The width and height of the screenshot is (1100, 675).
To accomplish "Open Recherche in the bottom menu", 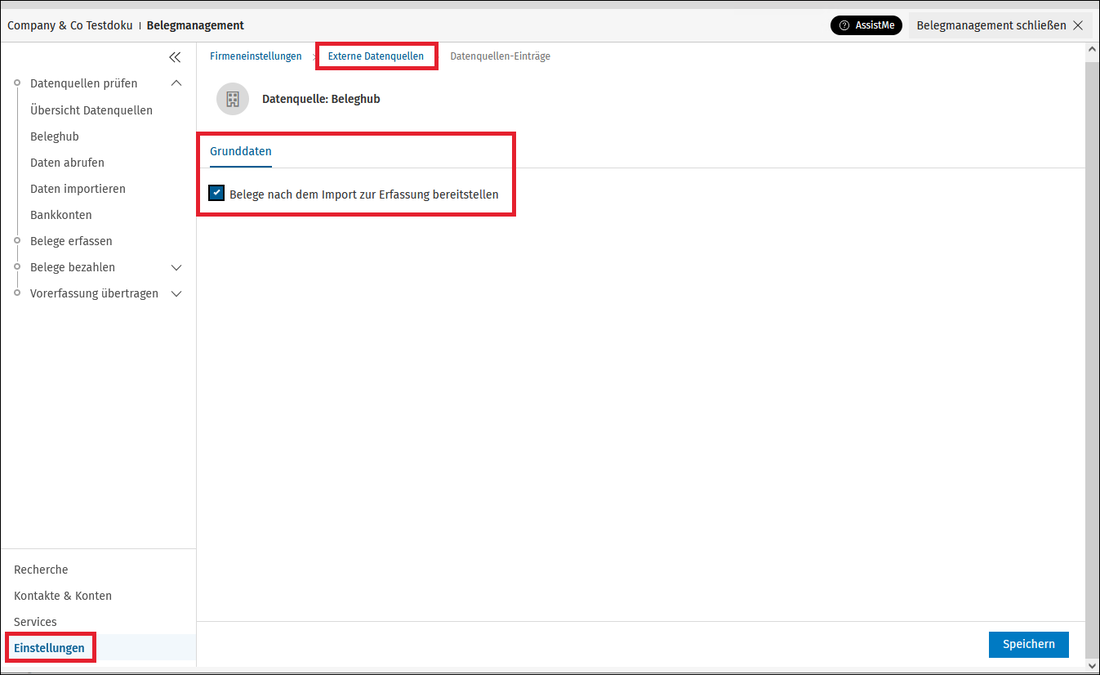I will point(41,570).
